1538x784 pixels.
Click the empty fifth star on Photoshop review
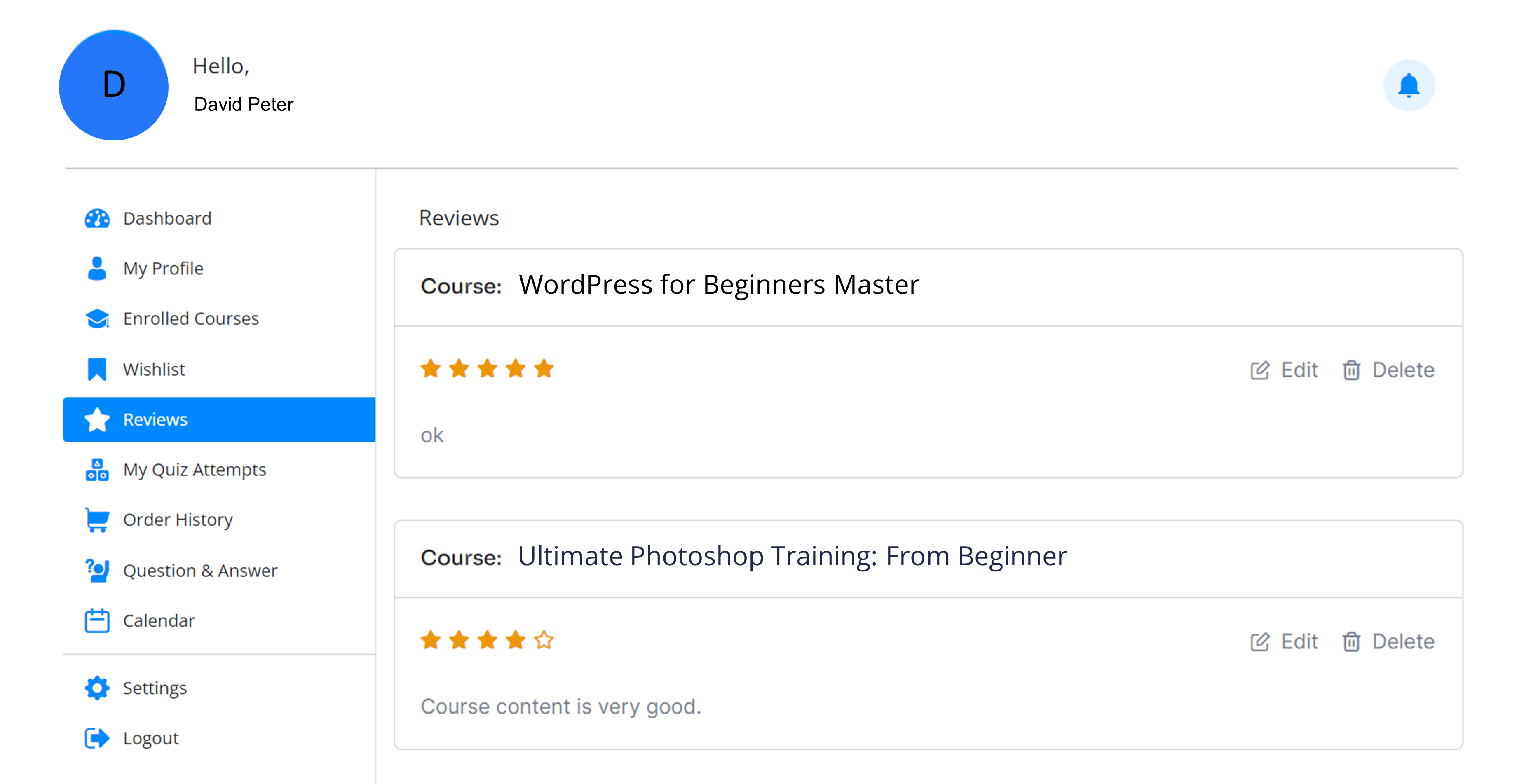(544, 640)
